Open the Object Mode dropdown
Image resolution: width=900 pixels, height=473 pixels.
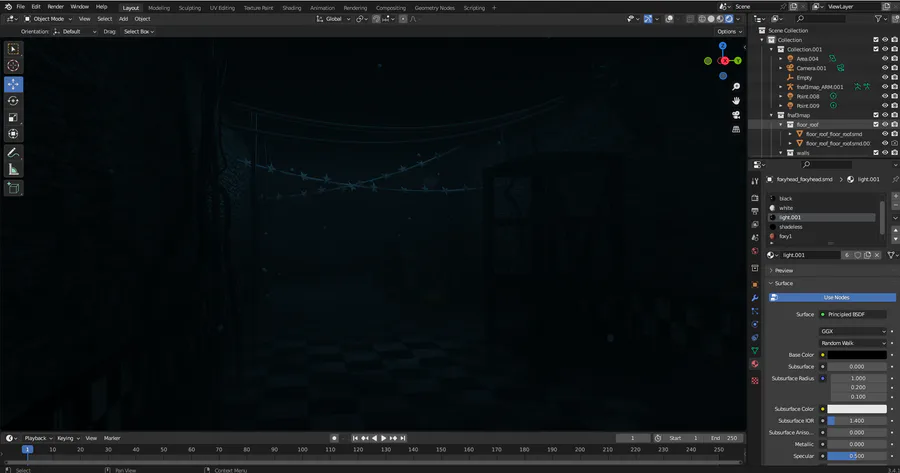pyautogui.click(x=48, y=19)
